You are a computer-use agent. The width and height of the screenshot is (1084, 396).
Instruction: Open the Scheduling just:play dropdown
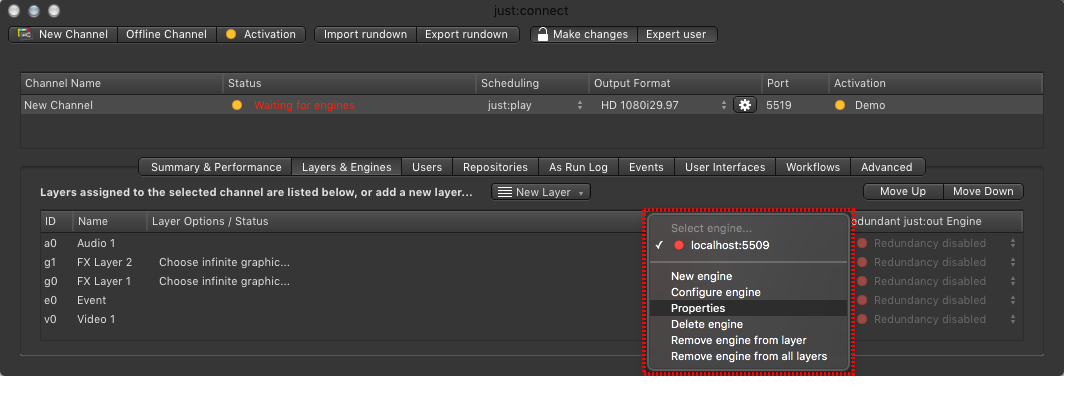click(x=534, y=105)
